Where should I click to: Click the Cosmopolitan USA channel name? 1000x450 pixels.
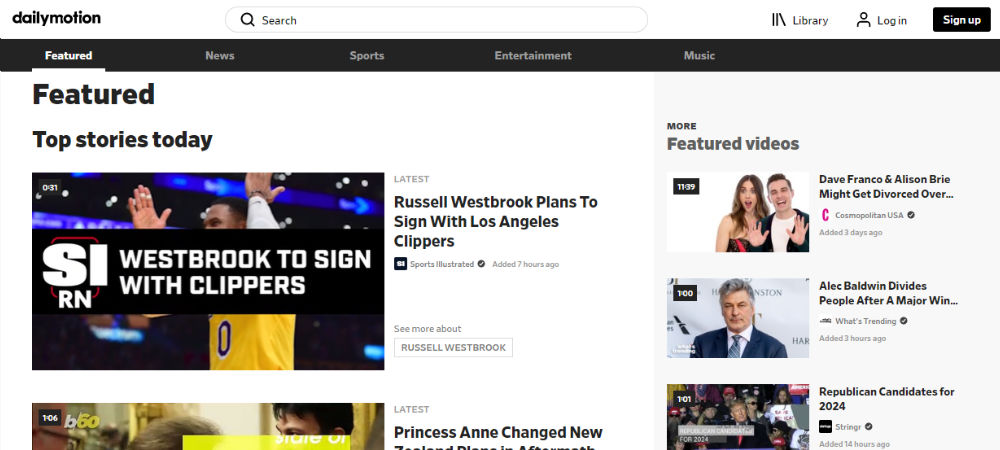[869, 215]
